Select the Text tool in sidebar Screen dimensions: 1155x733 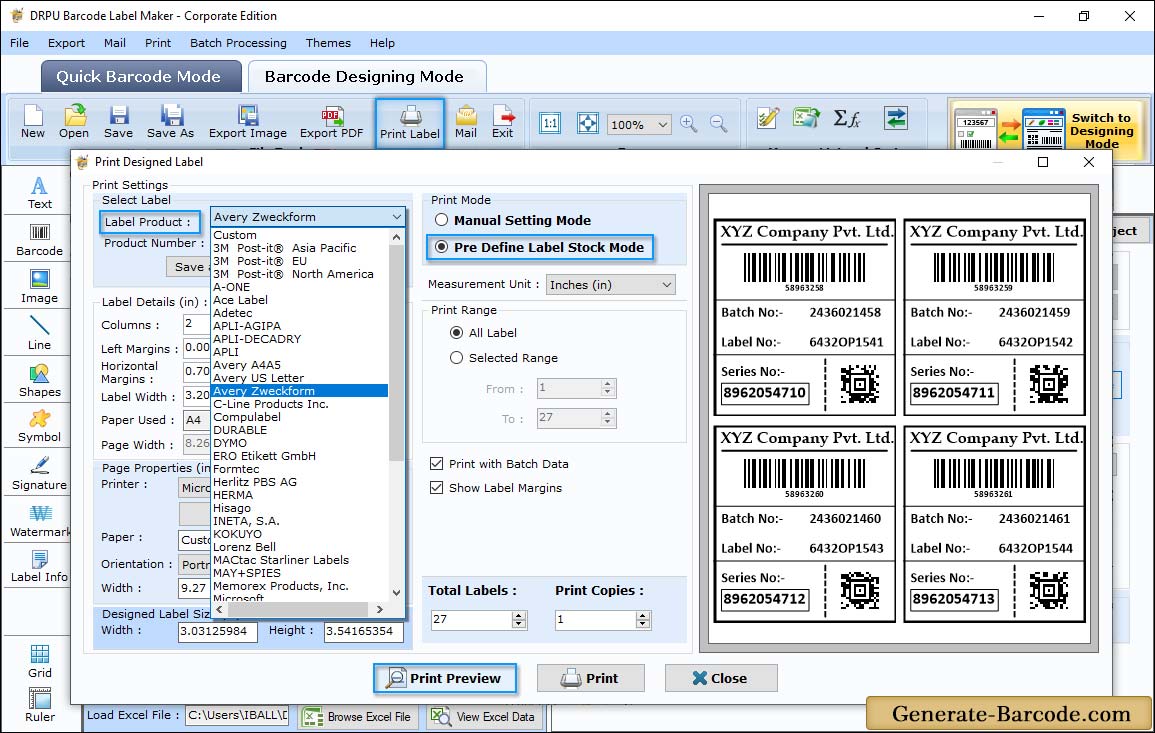point(39,194)
